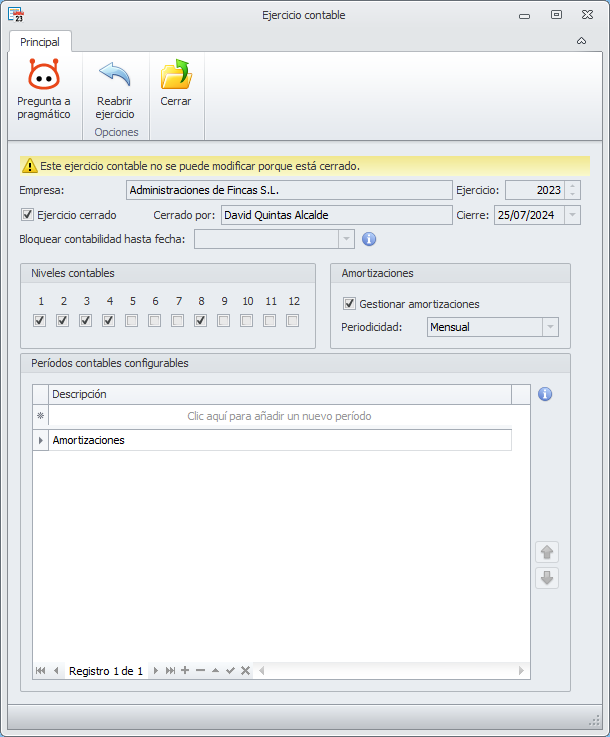The height and width of the screenshot is (737, 610).
Task: Click the Cerrar folder icon
Action: point(176,74)
